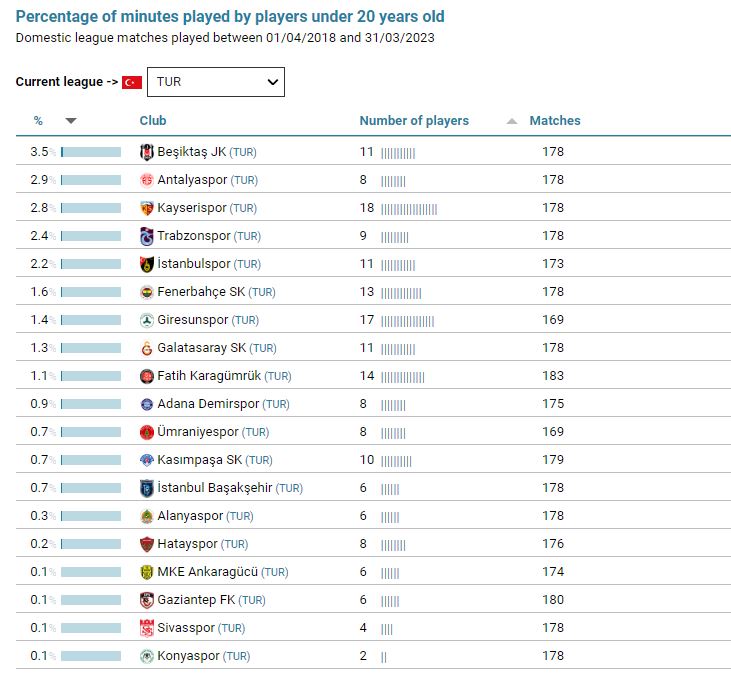Click the Kayserispor club logo
The width and height of the screenshot is (731, 679).
(147, 208)
